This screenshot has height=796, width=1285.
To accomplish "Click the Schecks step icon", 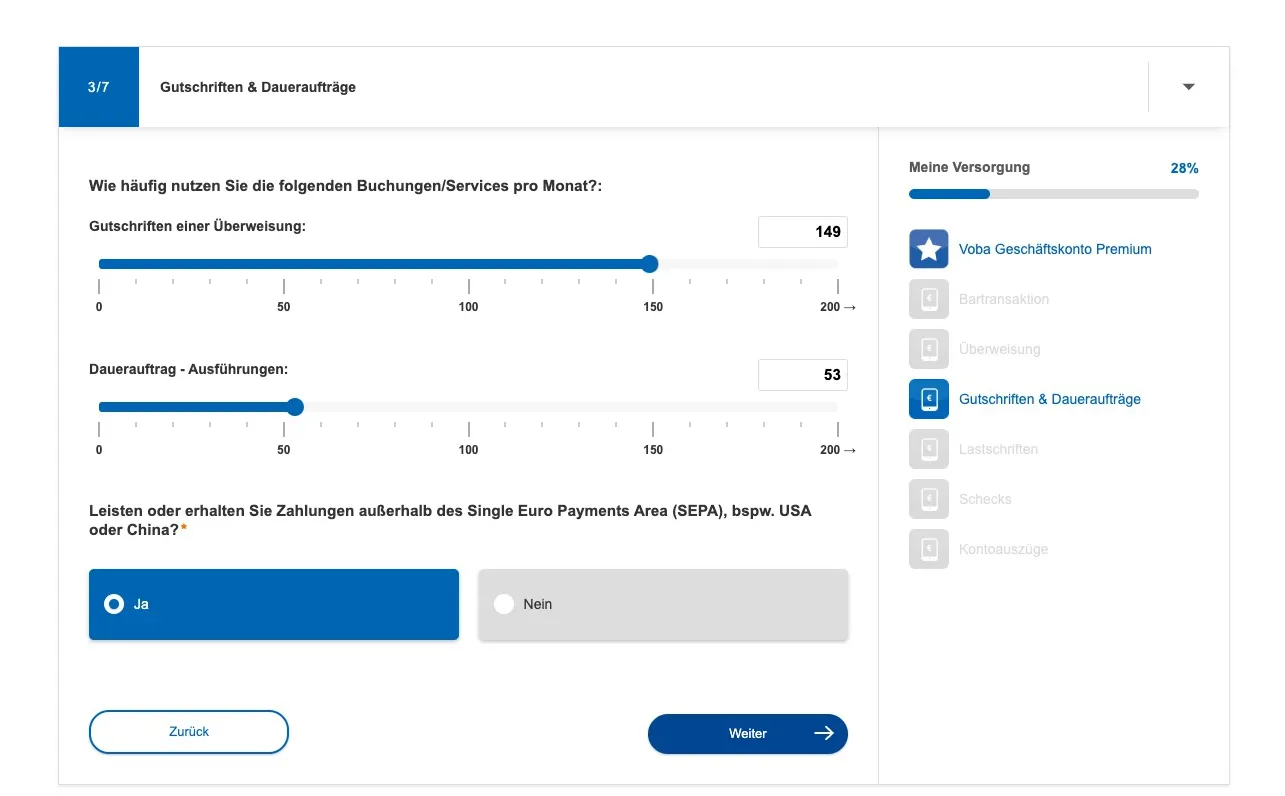I will click(x=928, y=499).
